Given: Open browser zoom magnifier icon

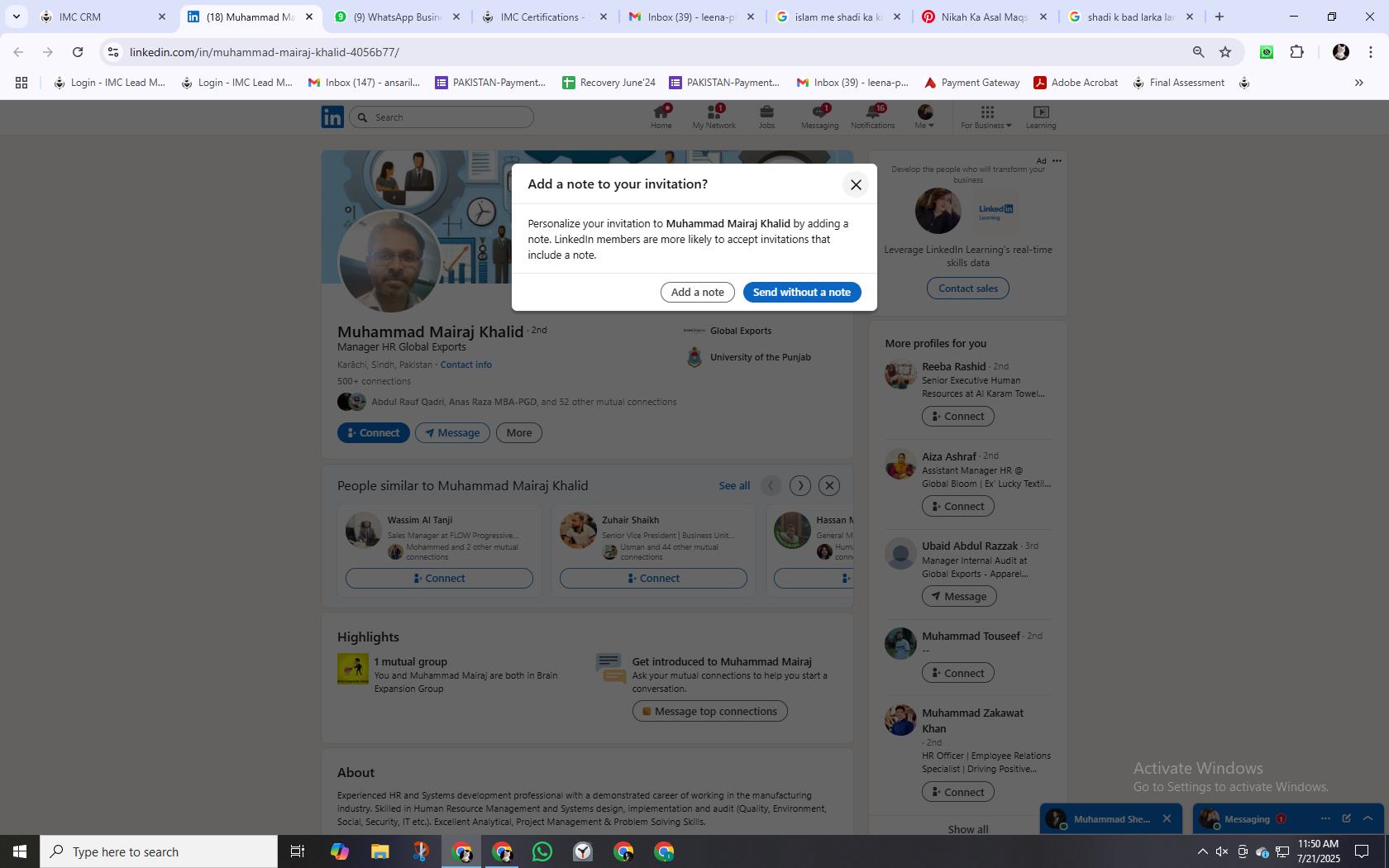Looking at the screenshot, I should point(1198,52).
